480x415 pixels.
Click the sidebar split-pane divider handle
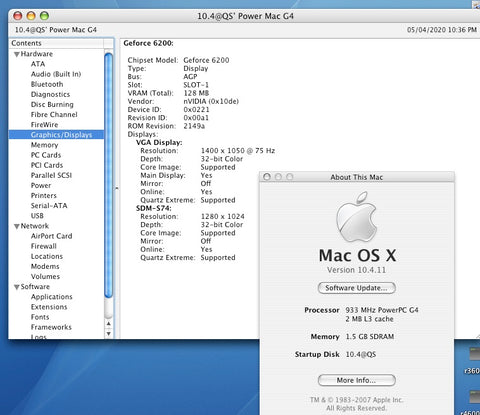click(x=117, y=189)
